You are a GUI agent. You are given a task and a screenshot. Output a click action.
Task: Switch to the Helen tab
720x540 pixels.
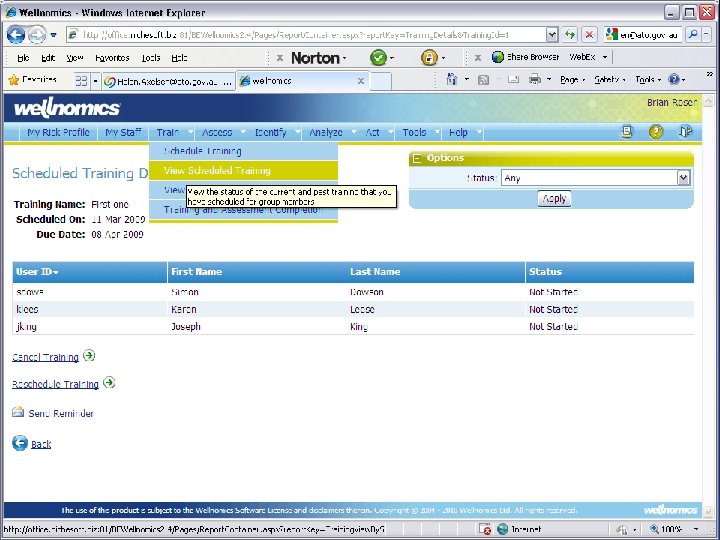[168, 81]
